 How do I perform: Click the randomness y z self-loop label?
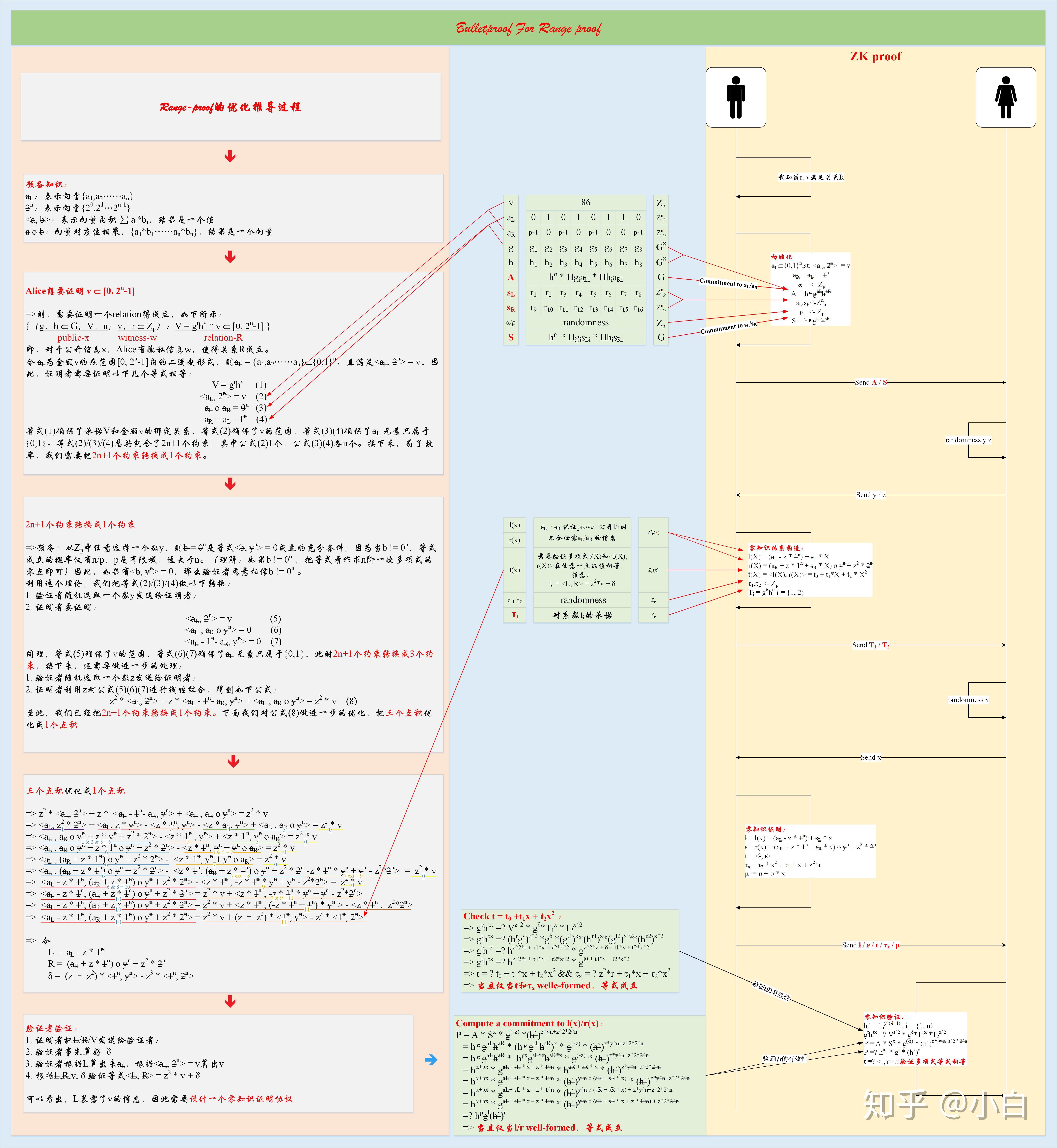click(x=968, y=440)
